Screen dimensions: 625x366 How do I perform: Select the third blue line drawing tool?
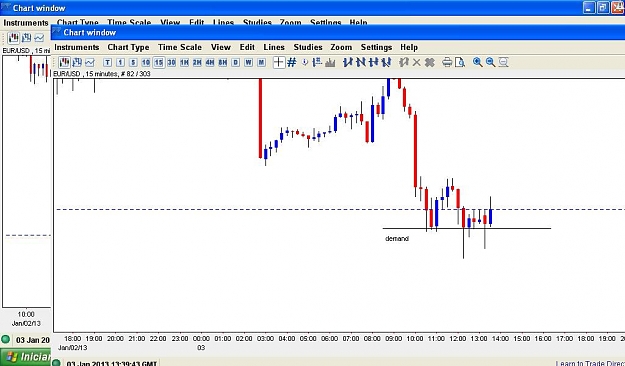tap(373, 62)
